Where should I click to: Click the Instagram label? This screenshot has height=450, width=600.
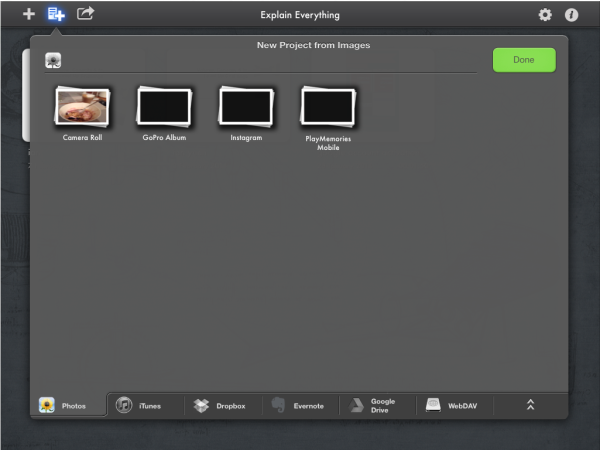pyautogui.click(x=246, y=138)
